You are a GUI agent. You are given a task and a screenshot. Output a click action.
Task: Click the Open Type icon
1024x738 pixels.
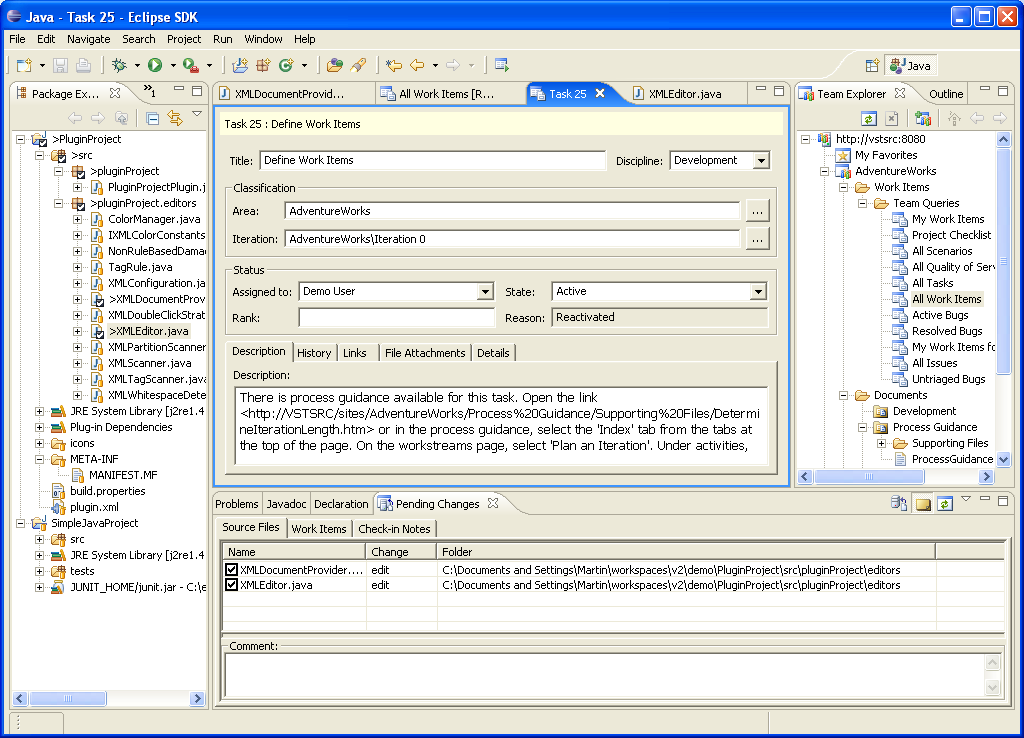(335, 65)
